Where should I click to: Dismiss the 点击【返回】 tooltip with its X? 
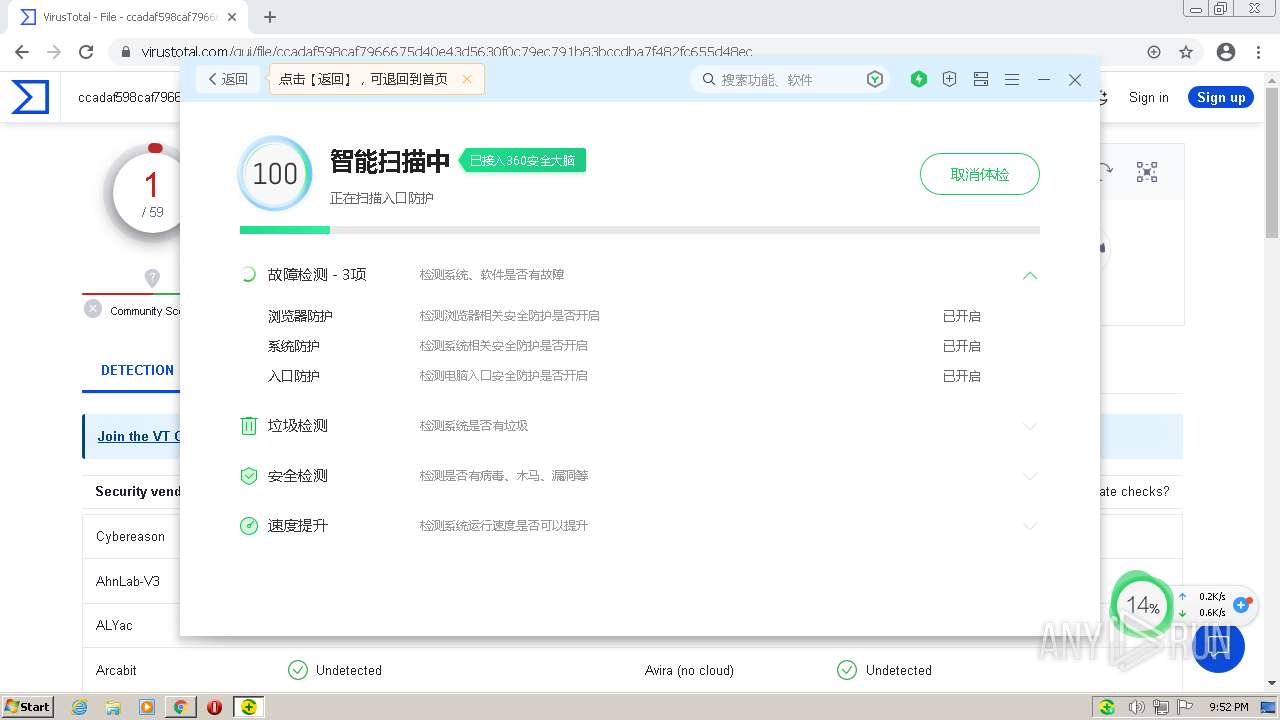(x=467, y=79)
